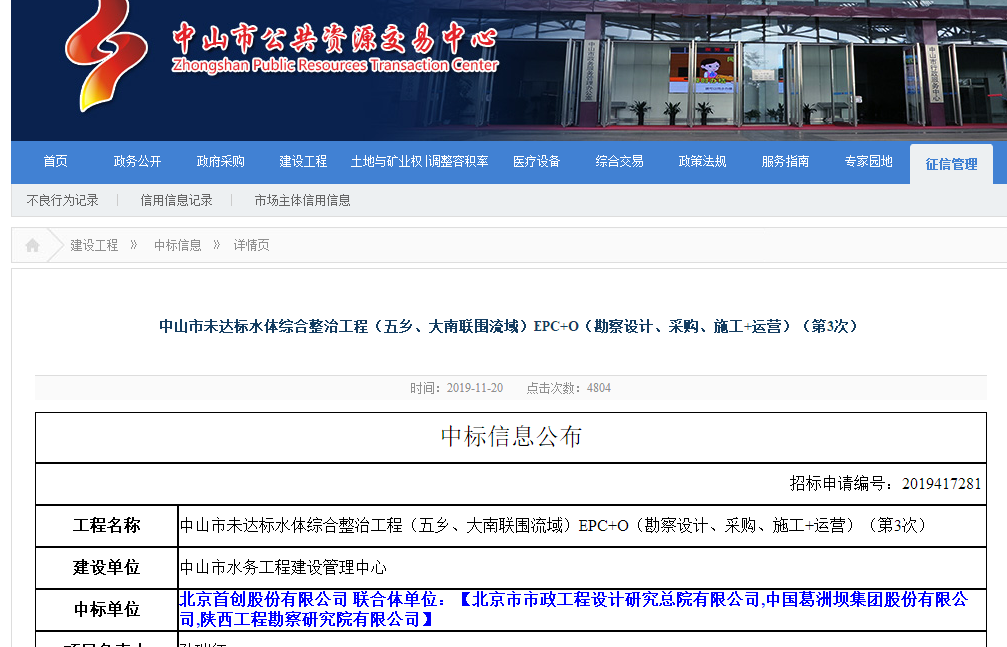Click 详情页 in the breadcrumb
1007x647 pixels.
click(251, 245)
